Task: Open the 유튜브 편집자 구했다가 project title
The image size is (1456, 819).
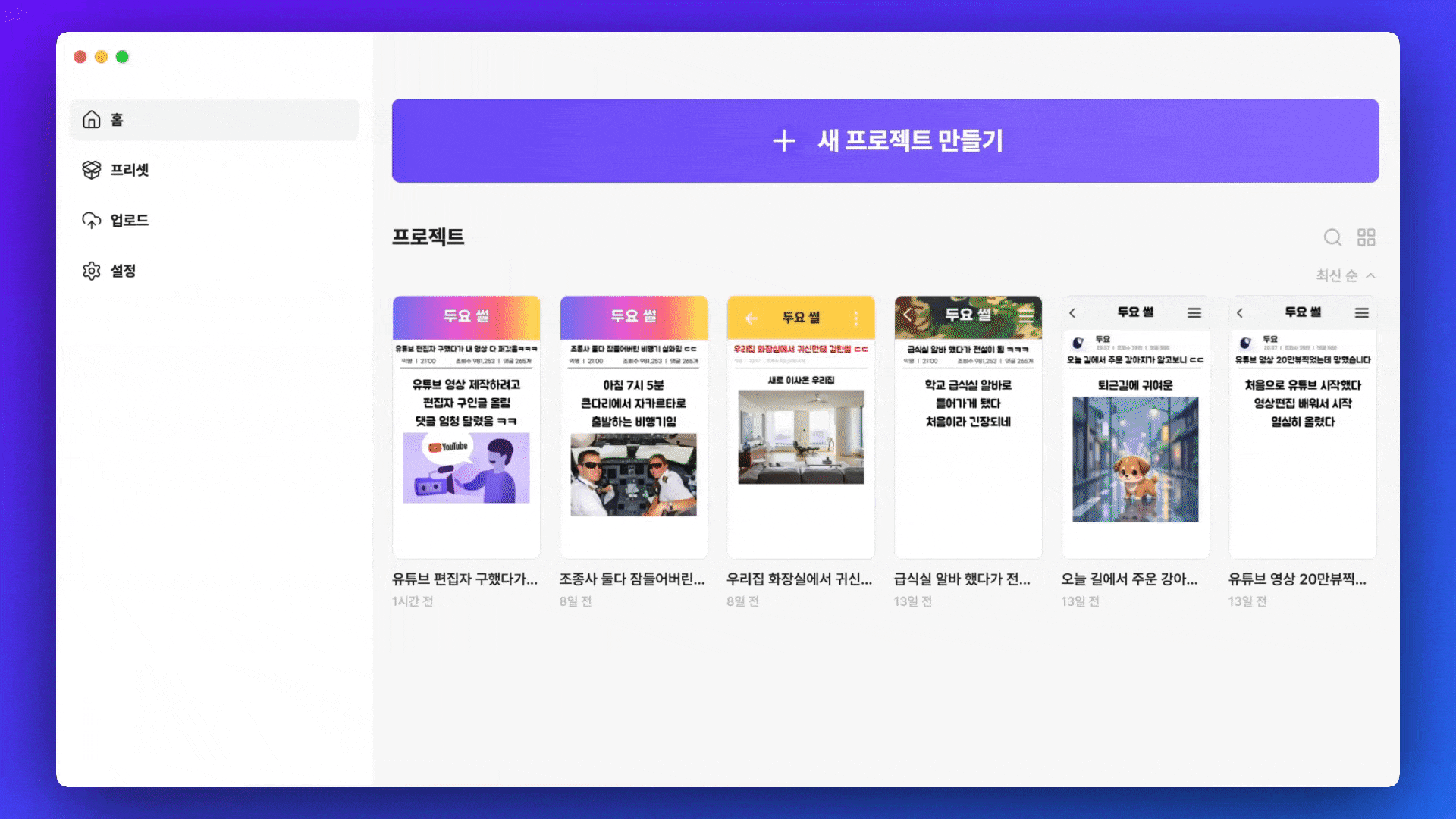Action: (465, 579)
